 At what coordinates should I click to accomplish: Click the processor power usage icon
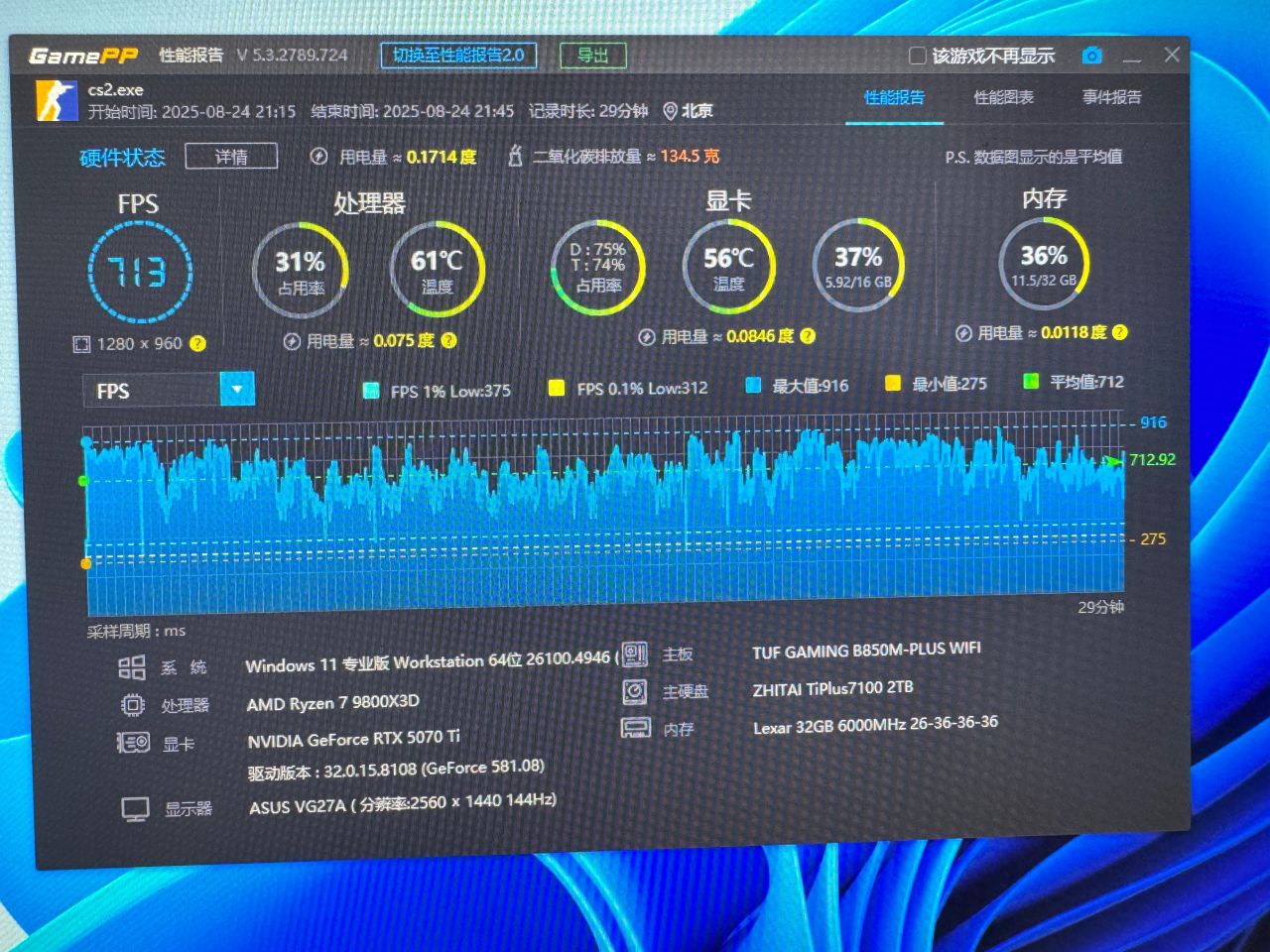(x=292, y=341)
